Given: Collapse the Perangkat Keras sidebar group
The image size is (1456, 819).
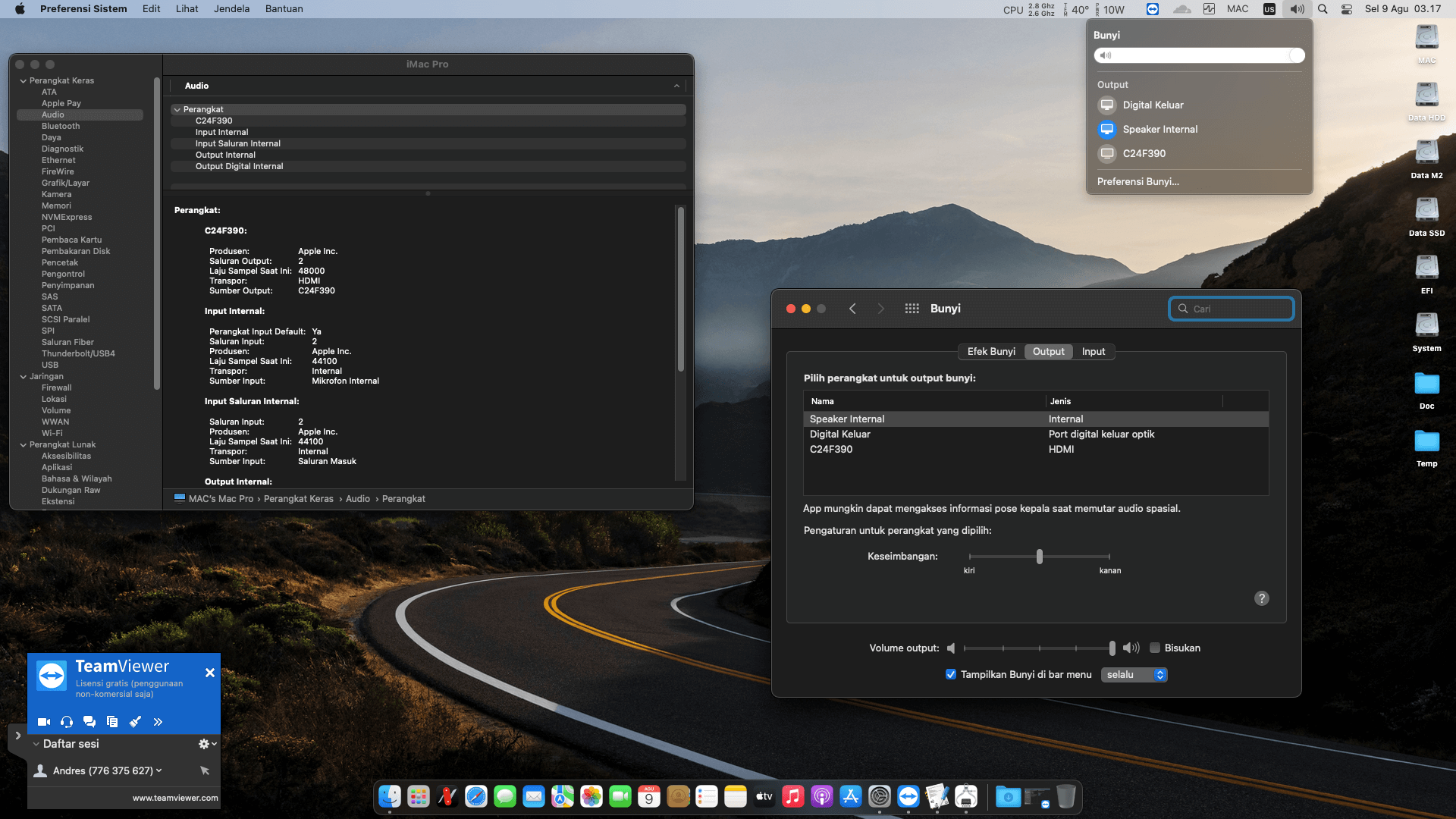Looking at the screenshot, I should coord(24,80).
